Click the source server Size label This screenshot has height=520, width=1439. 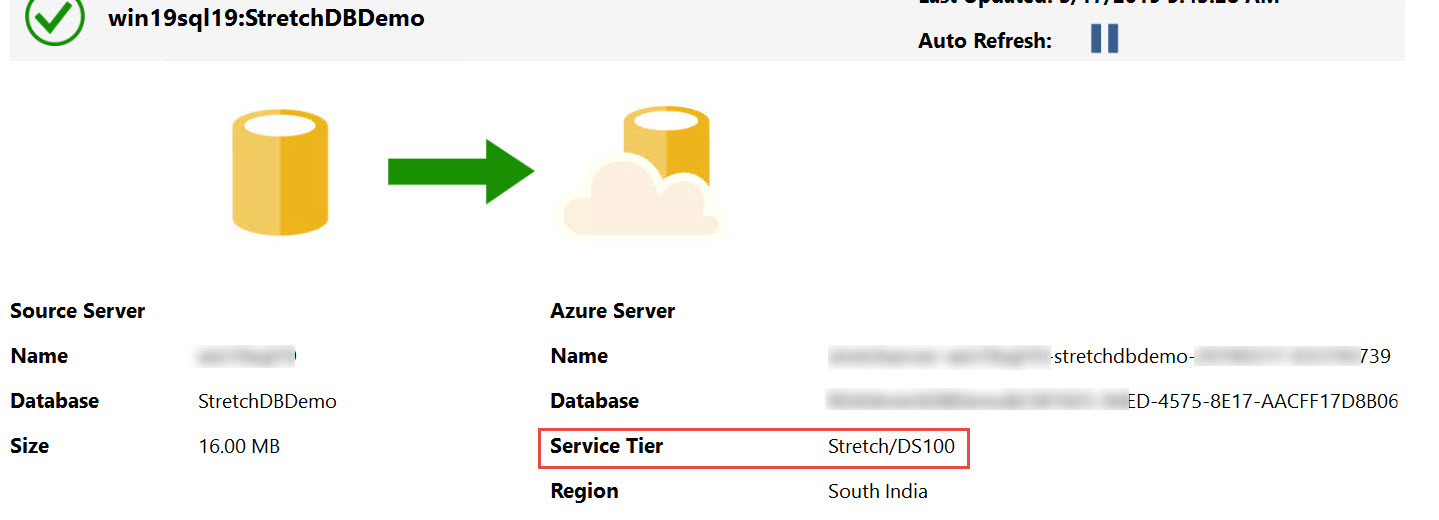[x=30, y=446]
